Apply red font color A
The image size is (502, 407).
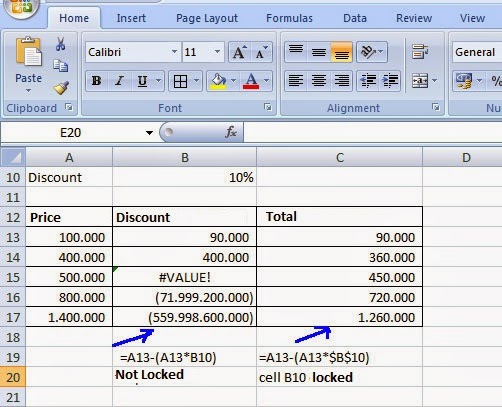[x=251, y=81]
